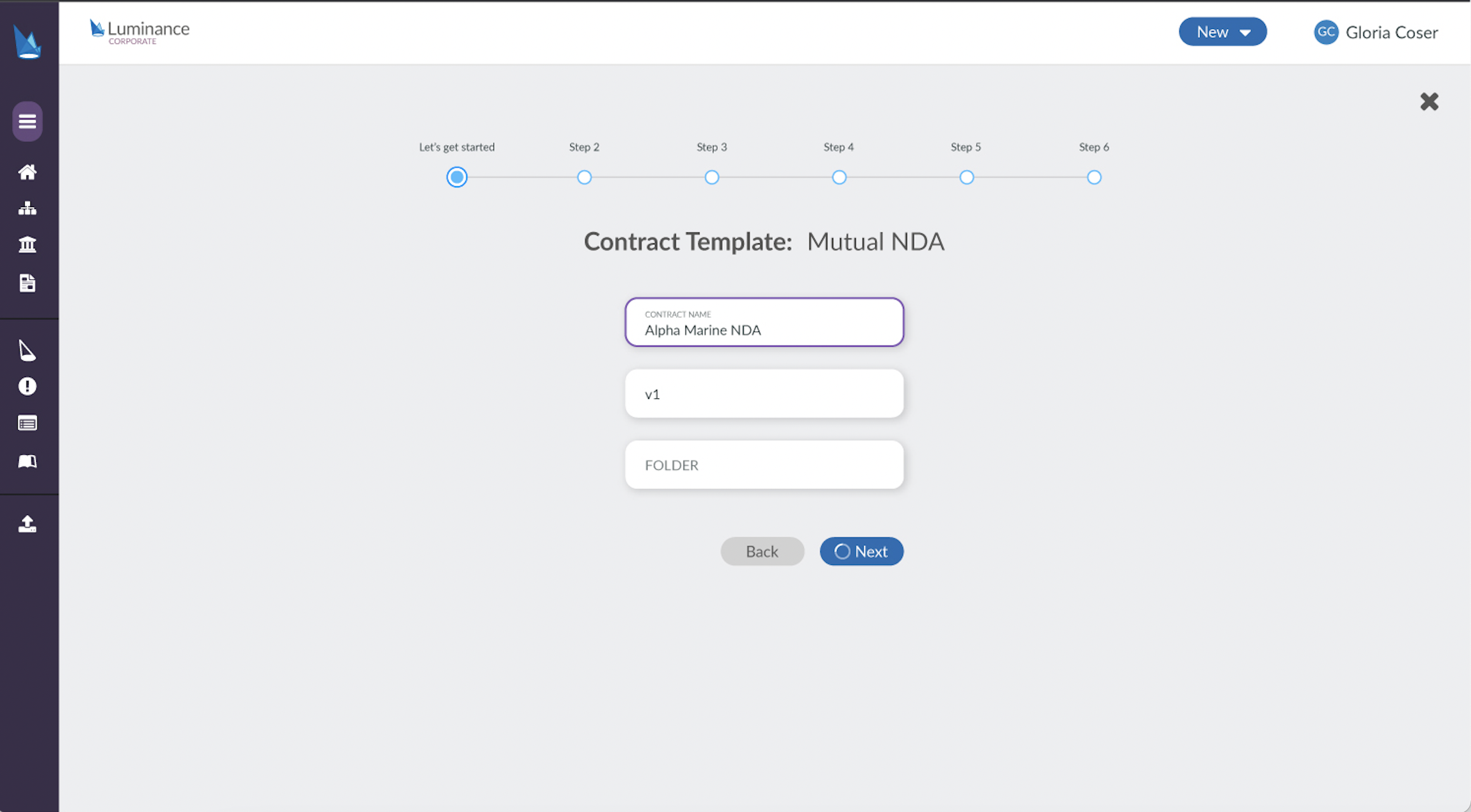
Task: Open the documents page icon in the sidebar
Action: tap(27, 283)
